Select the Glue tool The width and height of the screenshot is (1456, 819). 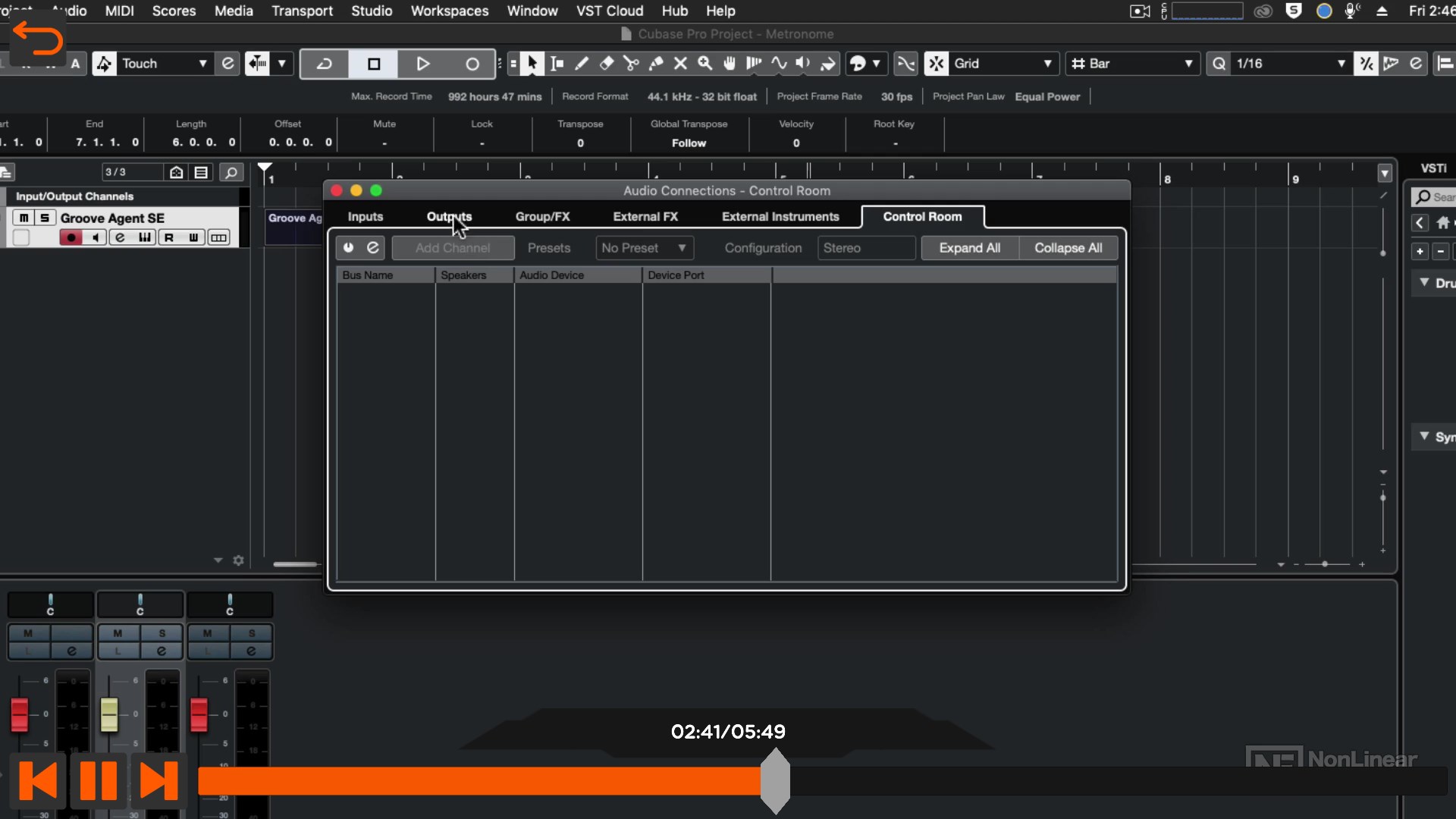(x=657, y=64)
